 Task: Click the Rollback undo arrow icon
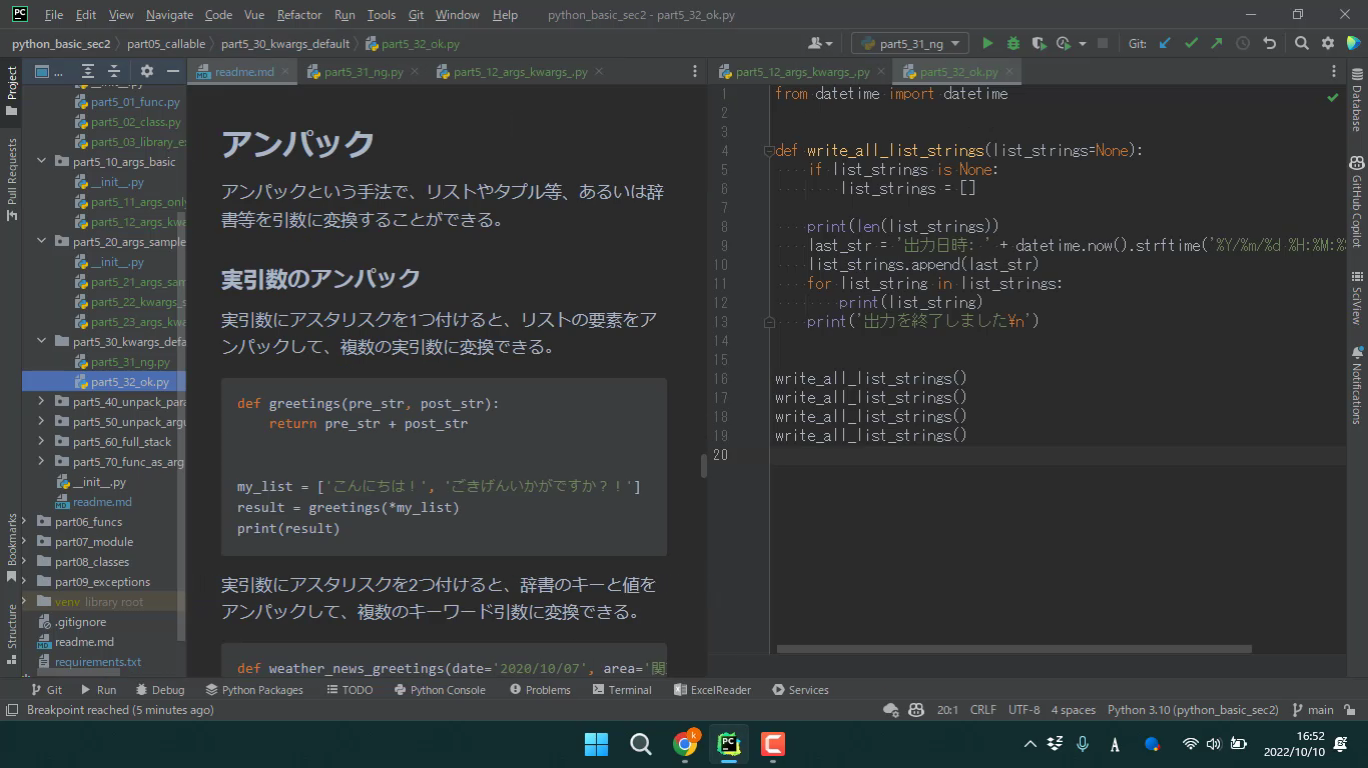1269,43
